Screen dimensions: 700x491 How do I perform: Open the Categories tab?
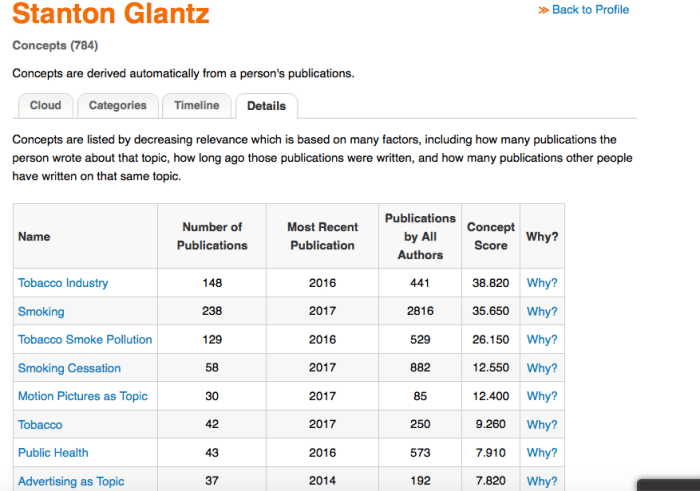coord(117,105)
